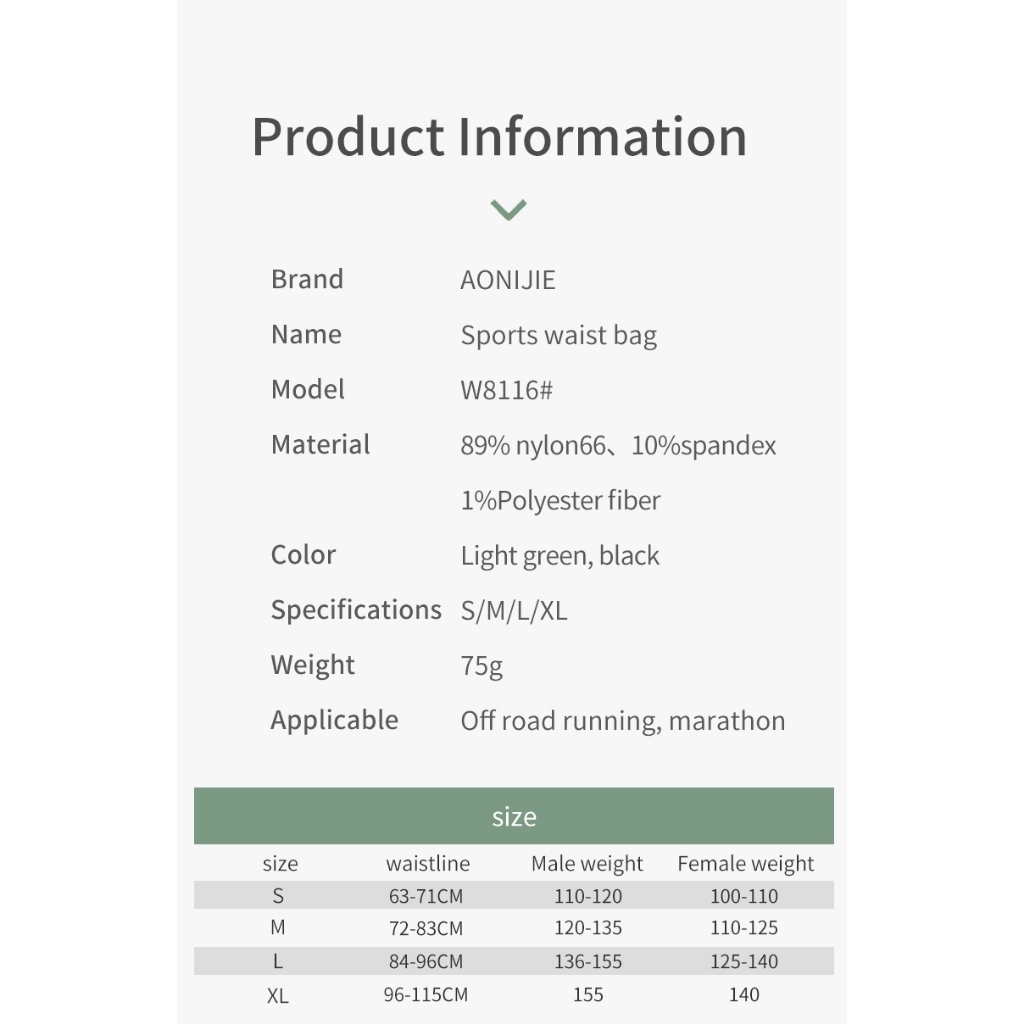Click the green down chevron under the title
The width and height of the screenshot is (1024, 1024).
point(508,210)
